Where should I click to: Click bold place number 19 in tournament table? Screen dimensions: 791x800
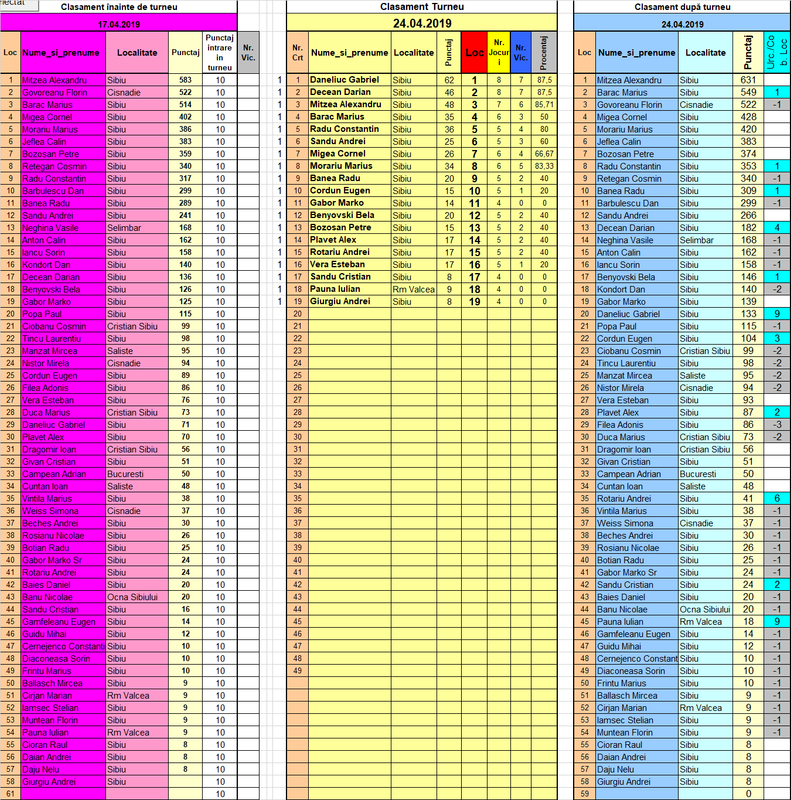474,302
